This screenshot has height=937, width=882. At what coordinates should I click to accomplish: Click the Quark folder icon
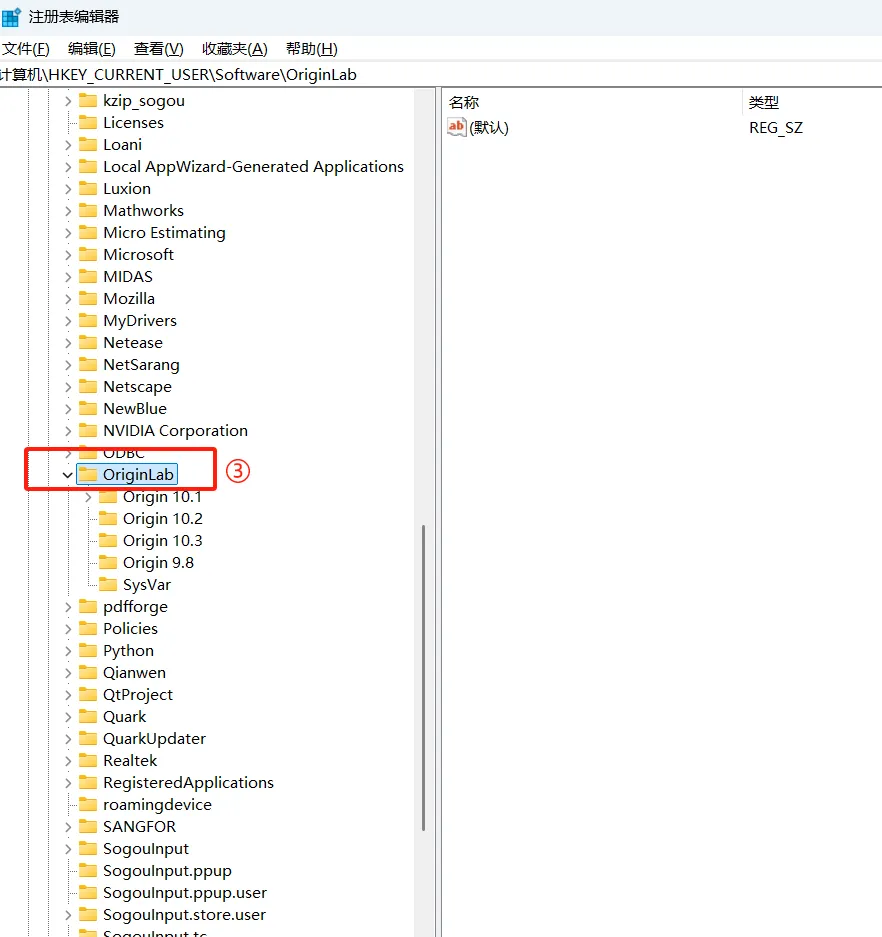pos(88,716)
